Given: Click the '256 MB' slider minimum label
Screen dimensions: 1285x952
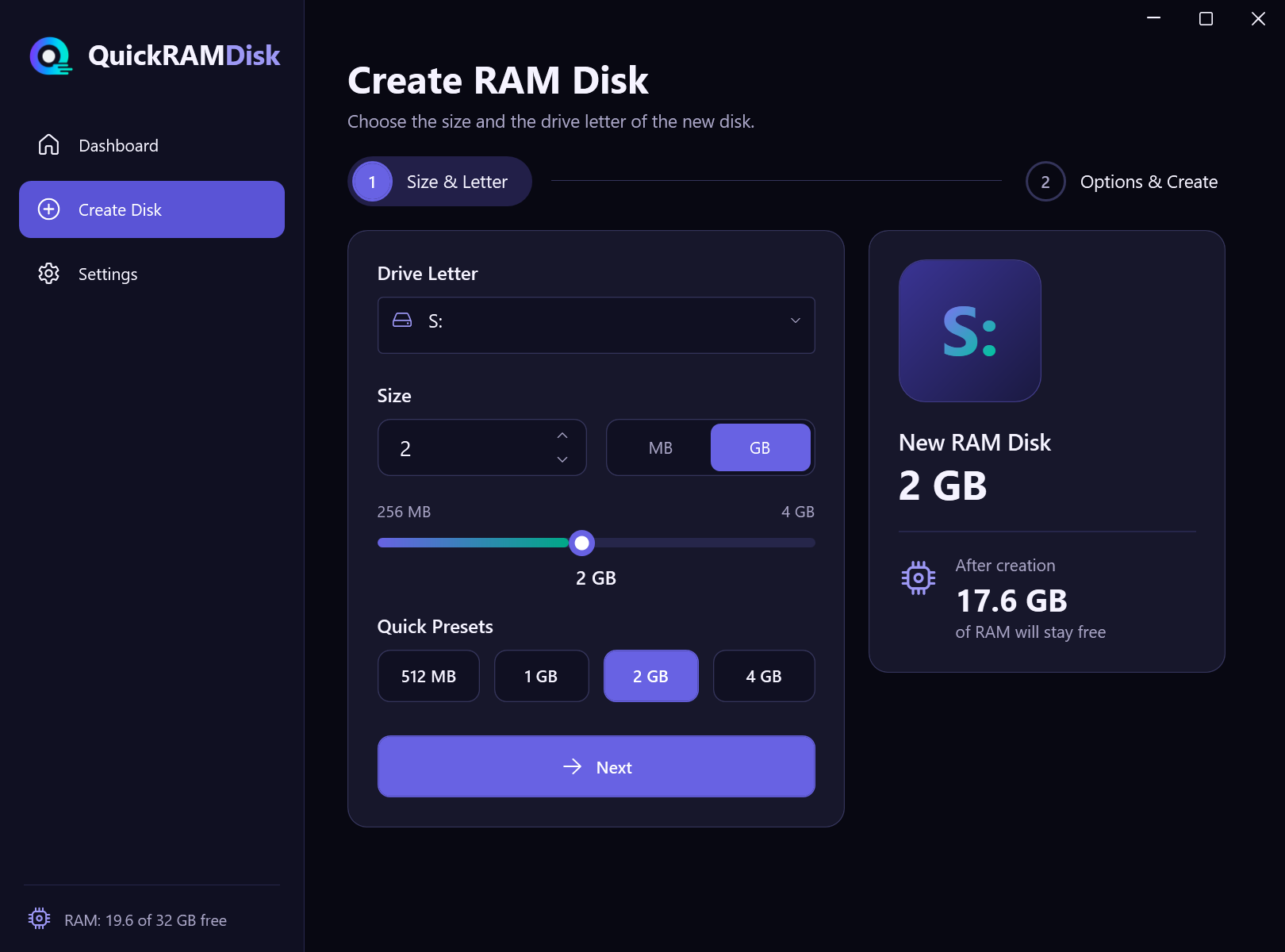Looking at the screenshot, I should (x=404, y=512).
